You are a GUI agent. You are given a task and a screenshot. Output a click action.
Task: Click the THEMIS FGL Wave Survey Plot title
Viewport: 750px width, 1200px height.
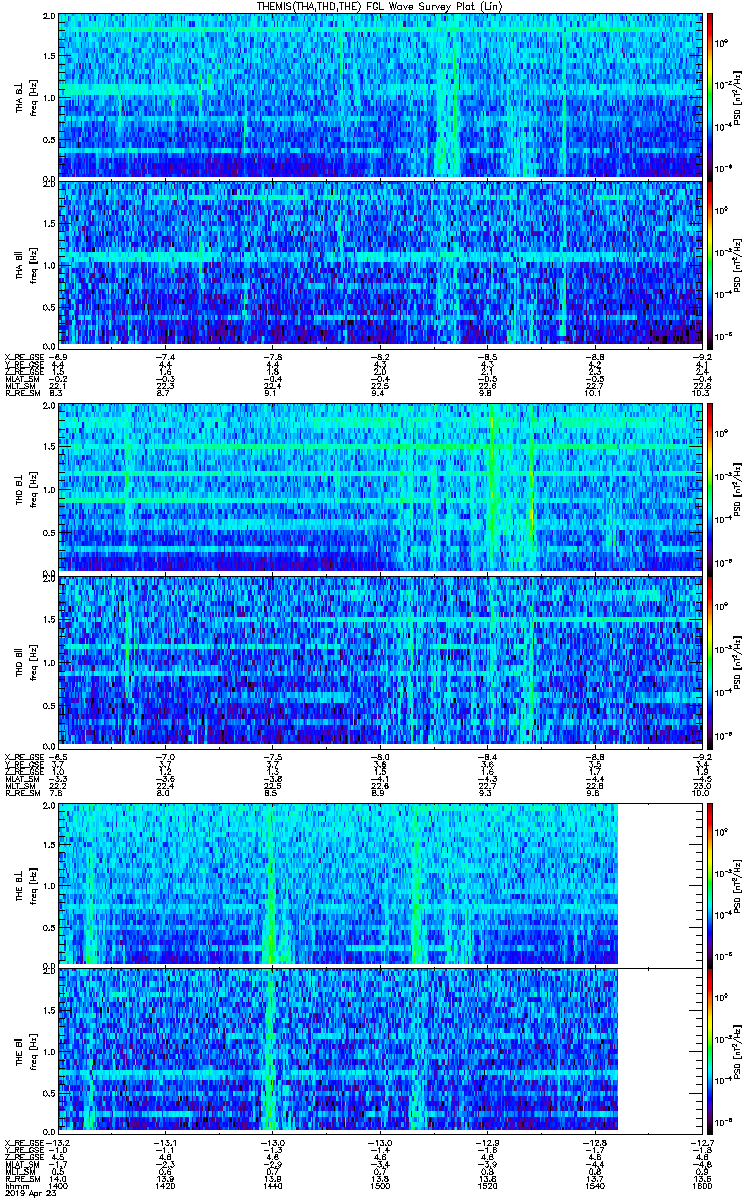379,6
